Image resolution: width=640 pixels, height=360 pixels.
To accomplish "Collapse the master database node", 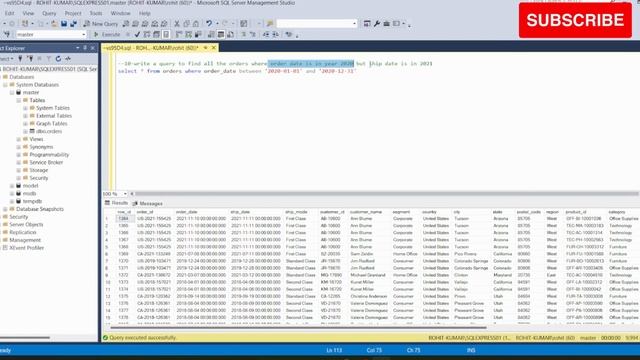I will coord(12,93).
